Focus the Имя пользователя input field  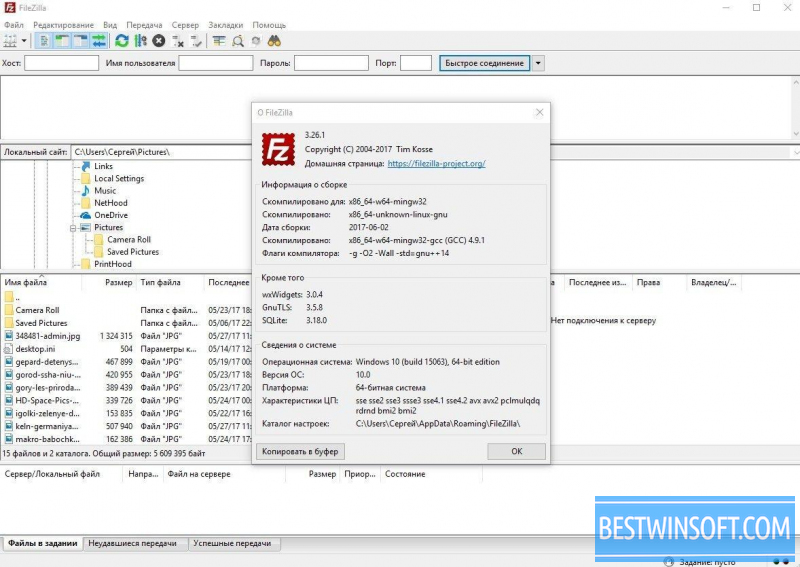coord(215,63)
